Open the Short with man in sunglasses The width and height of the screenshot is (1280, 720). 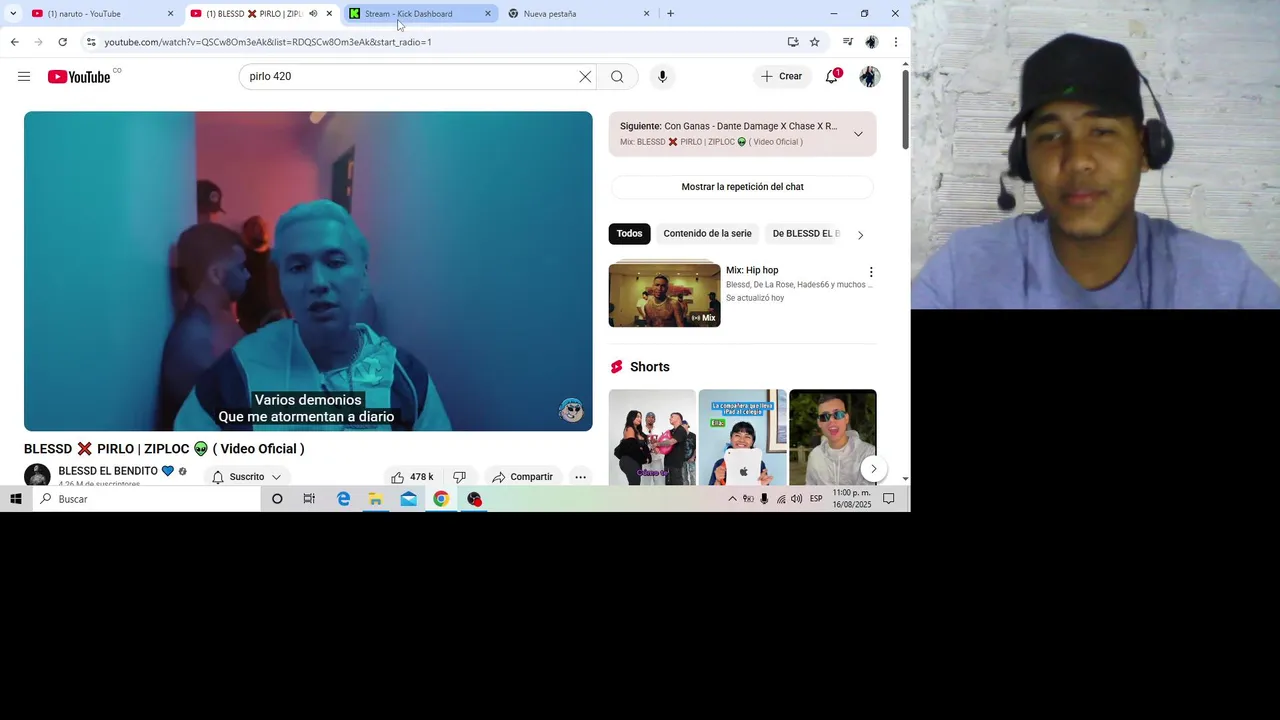coord(833,437)
